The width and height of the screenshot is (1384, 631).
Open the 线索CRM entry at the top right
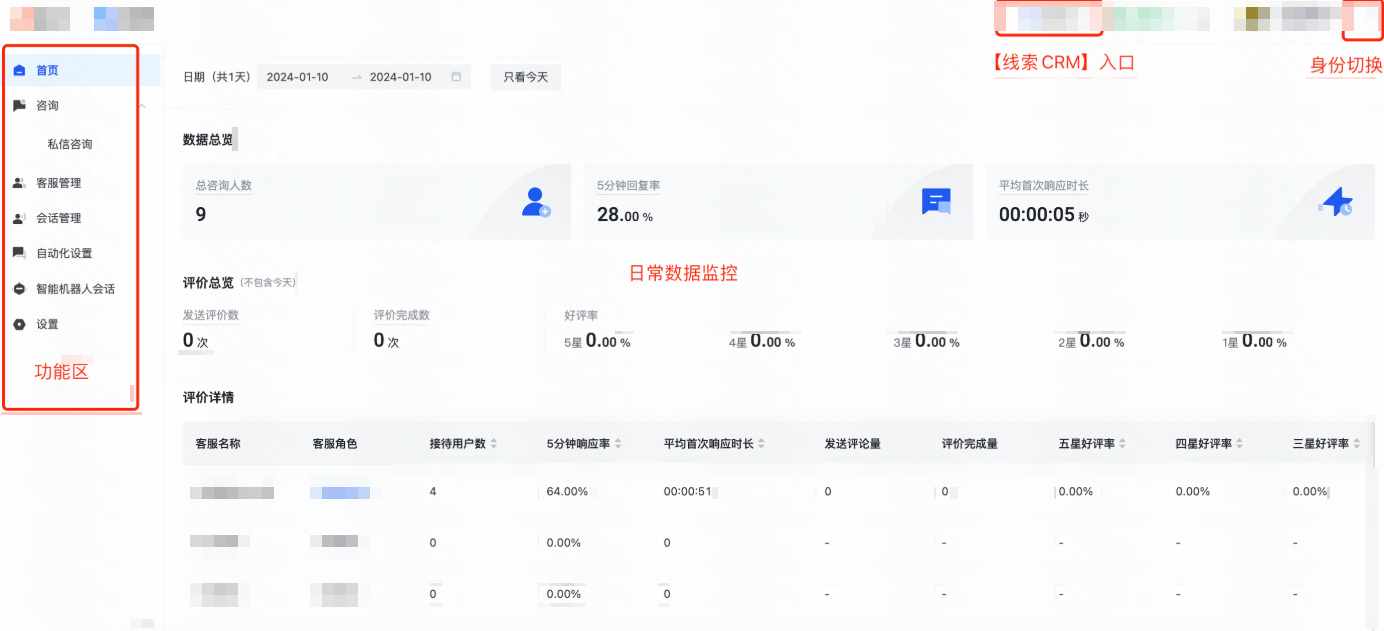[1048, 17]
